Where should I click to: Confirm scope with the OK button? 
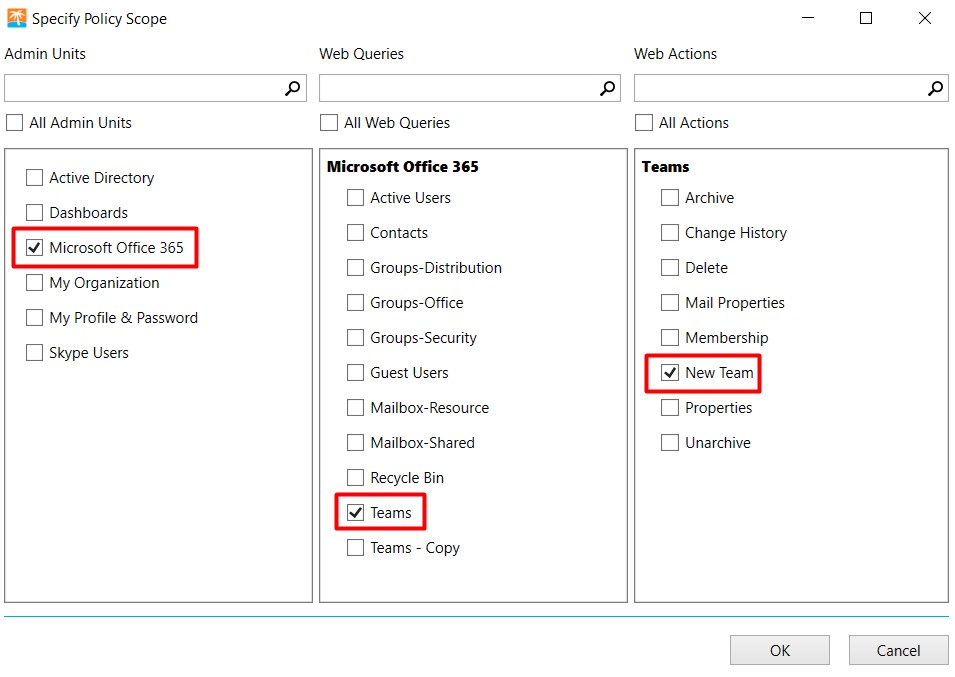click(x=780, y=650)
